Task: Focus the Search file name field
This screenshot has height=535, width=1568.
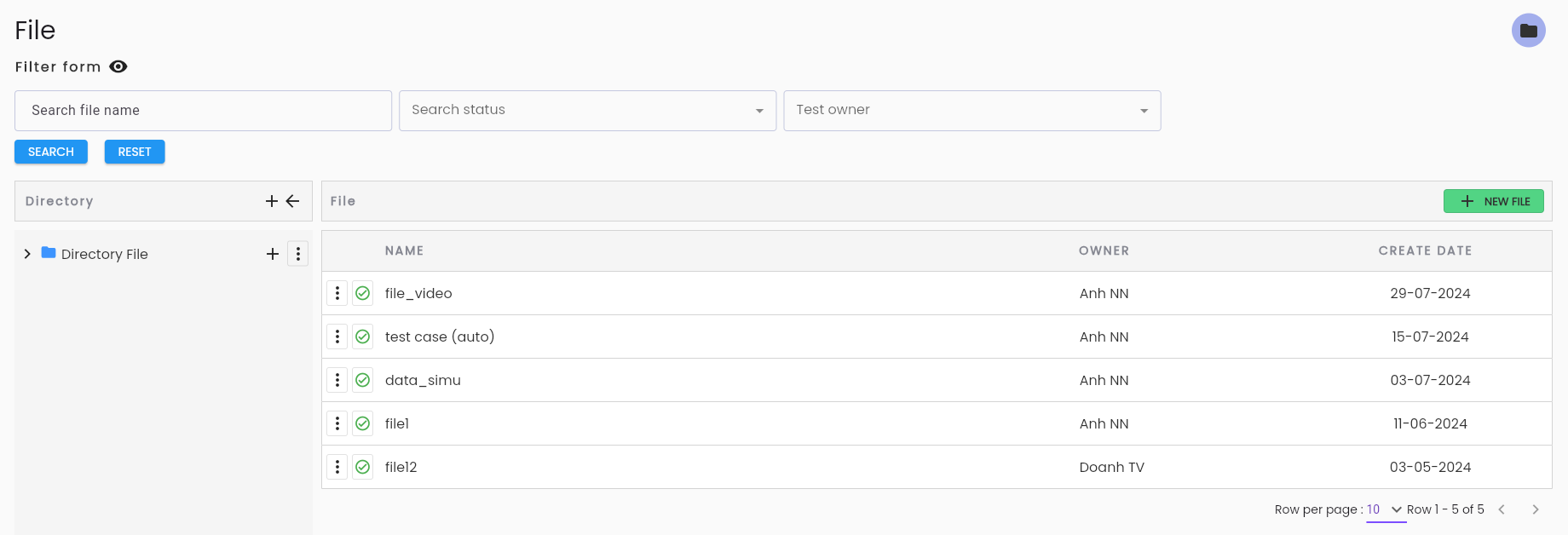Action: coord(204,111)
